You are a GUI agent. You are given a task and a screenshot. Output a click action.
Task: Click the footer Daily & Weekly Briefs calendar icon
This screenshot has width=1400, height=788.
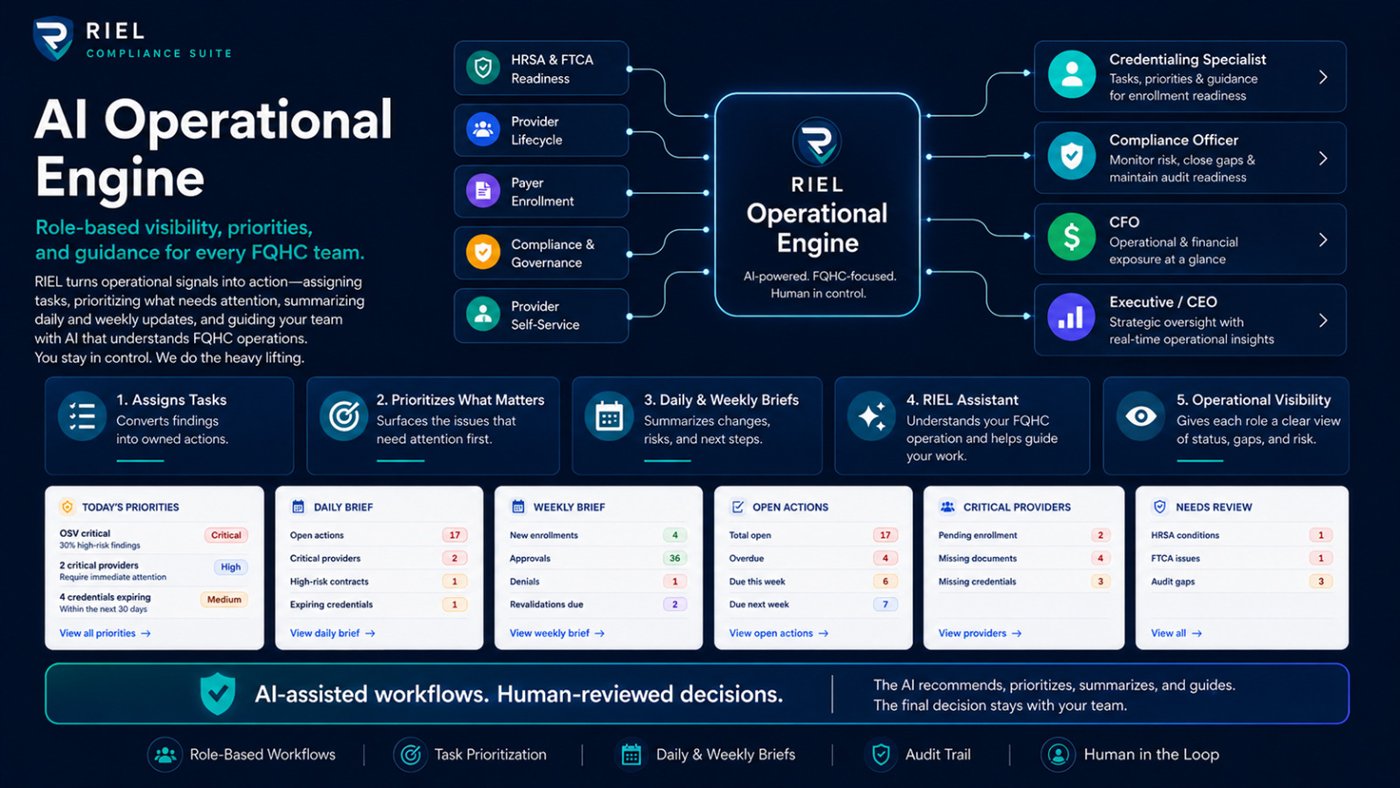(631, 755)
